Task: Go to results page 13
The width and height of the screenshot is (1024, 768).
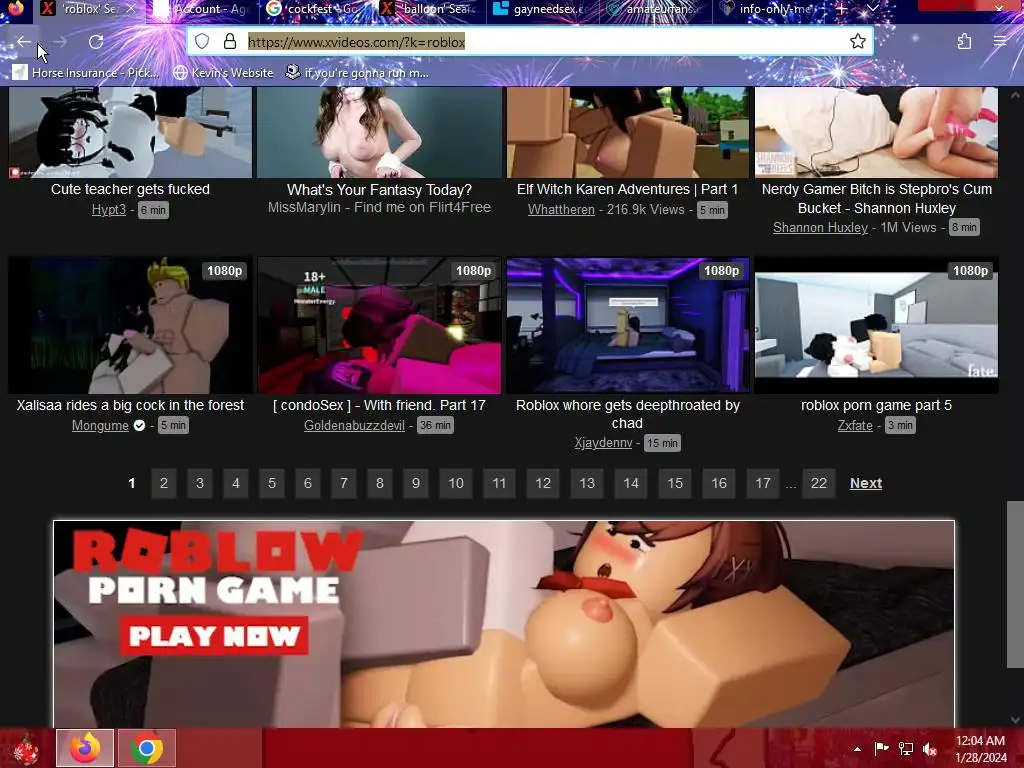Action: tap(586, 483)
